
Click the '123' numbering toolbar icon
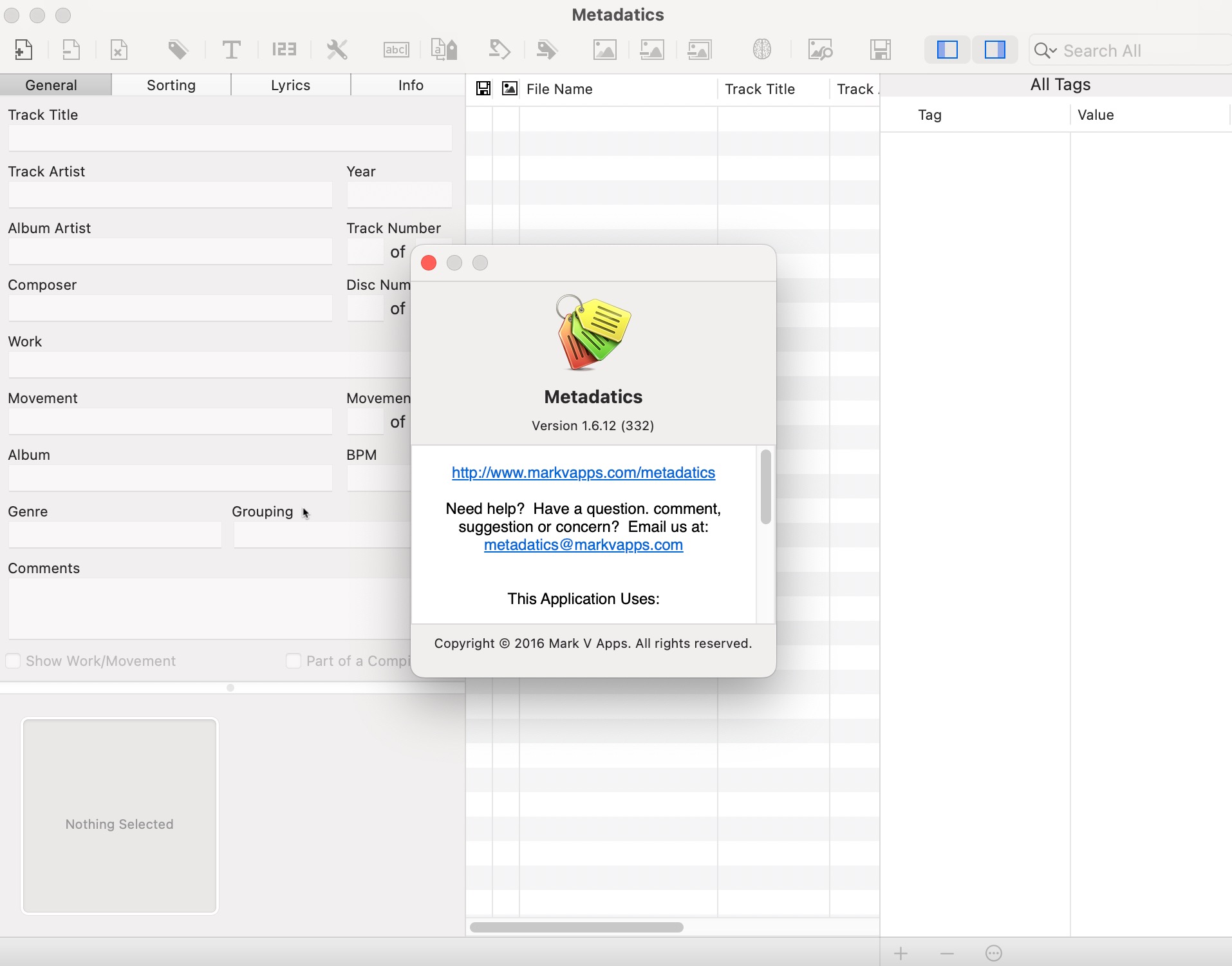pos(284,50)
